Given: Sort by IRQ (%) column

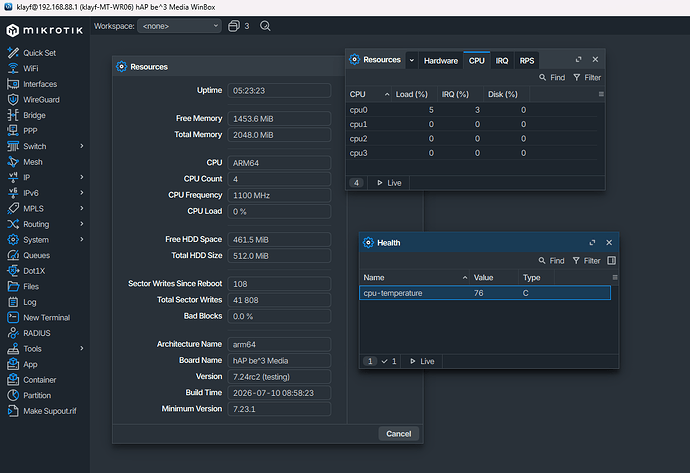Looking at the screenshot, I should pos(460,94).
